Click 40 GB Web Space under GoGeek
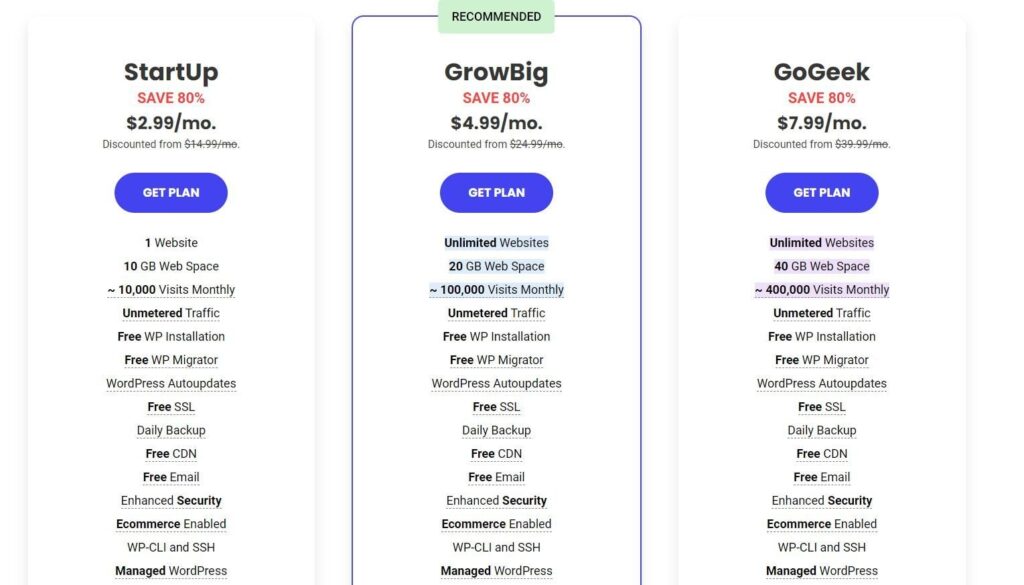The image size is (1024, 585). pyautogui.click(x=821, y=265)
